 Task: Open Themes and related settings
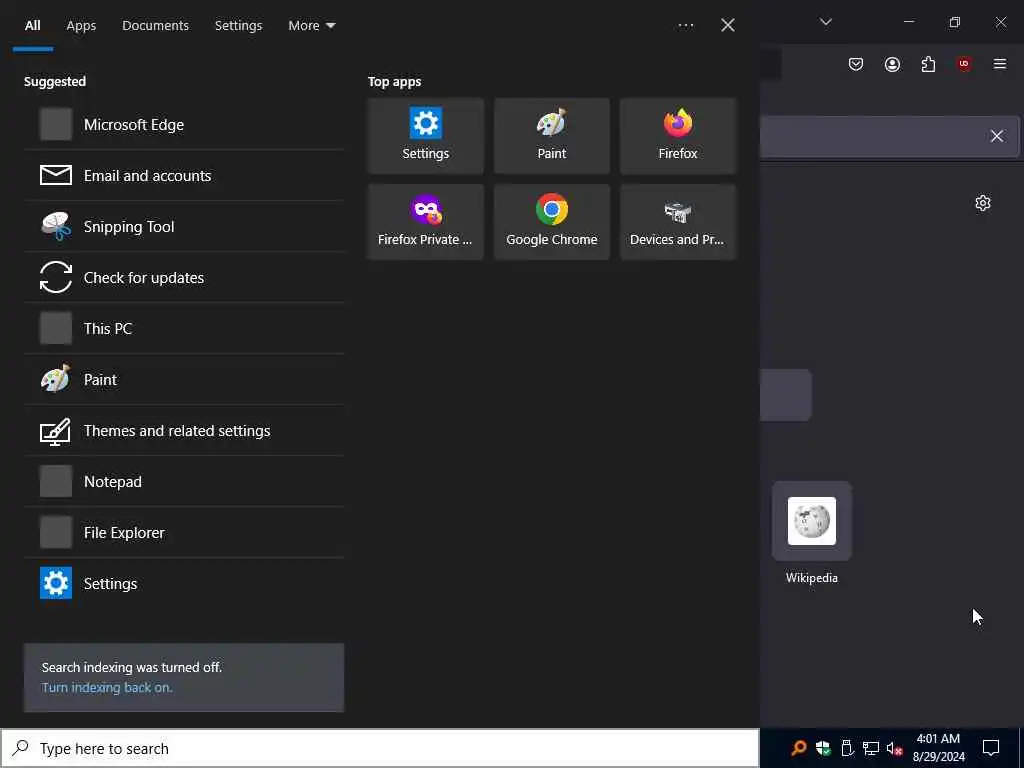pyautogui.click(x=184, y=430)
